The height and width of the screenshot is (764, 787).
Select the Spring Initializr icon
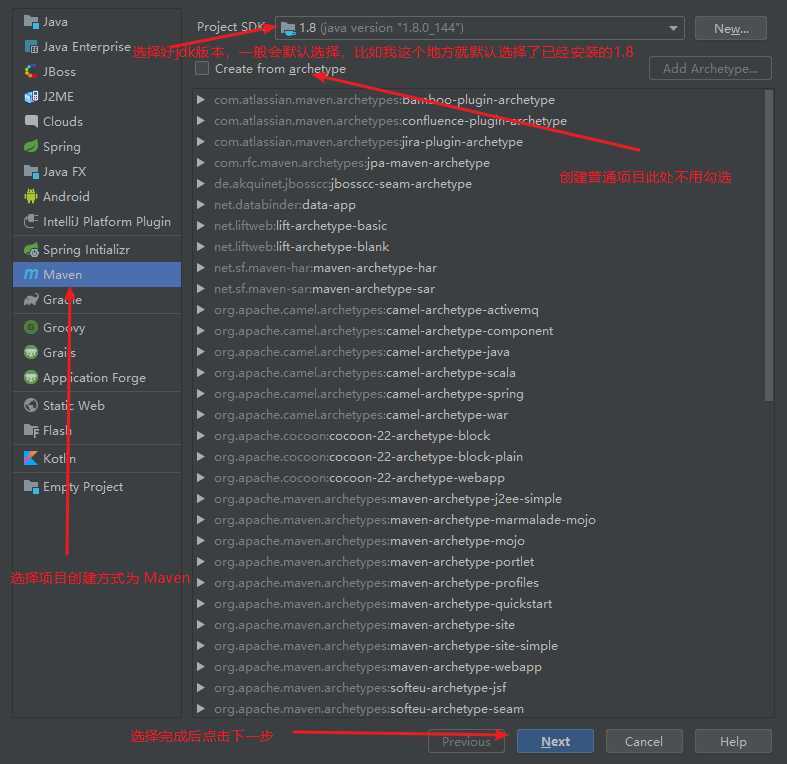tap(31, 249)
